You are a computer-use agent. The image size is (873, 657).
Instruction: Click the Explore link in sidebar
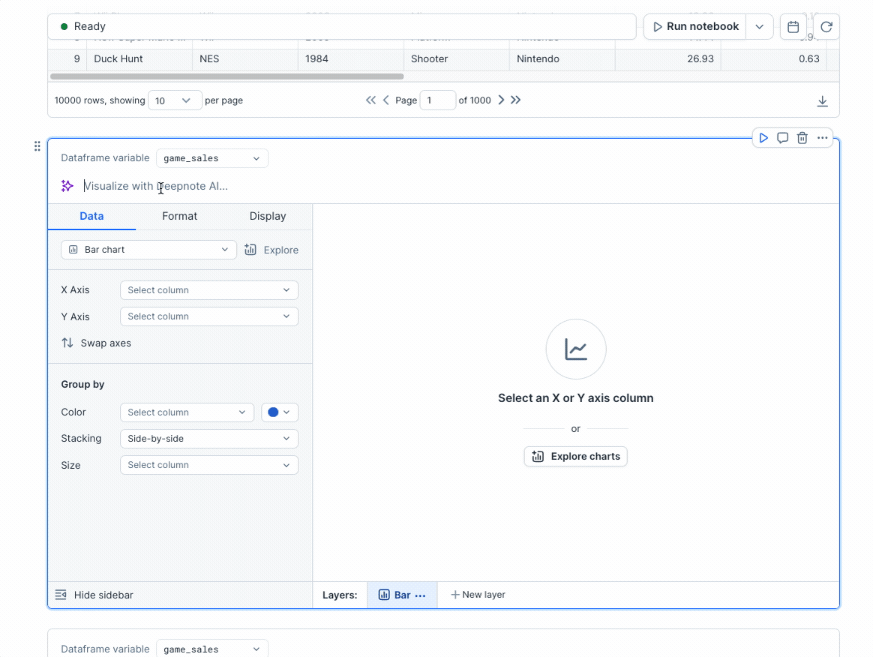tap(281, 250)
